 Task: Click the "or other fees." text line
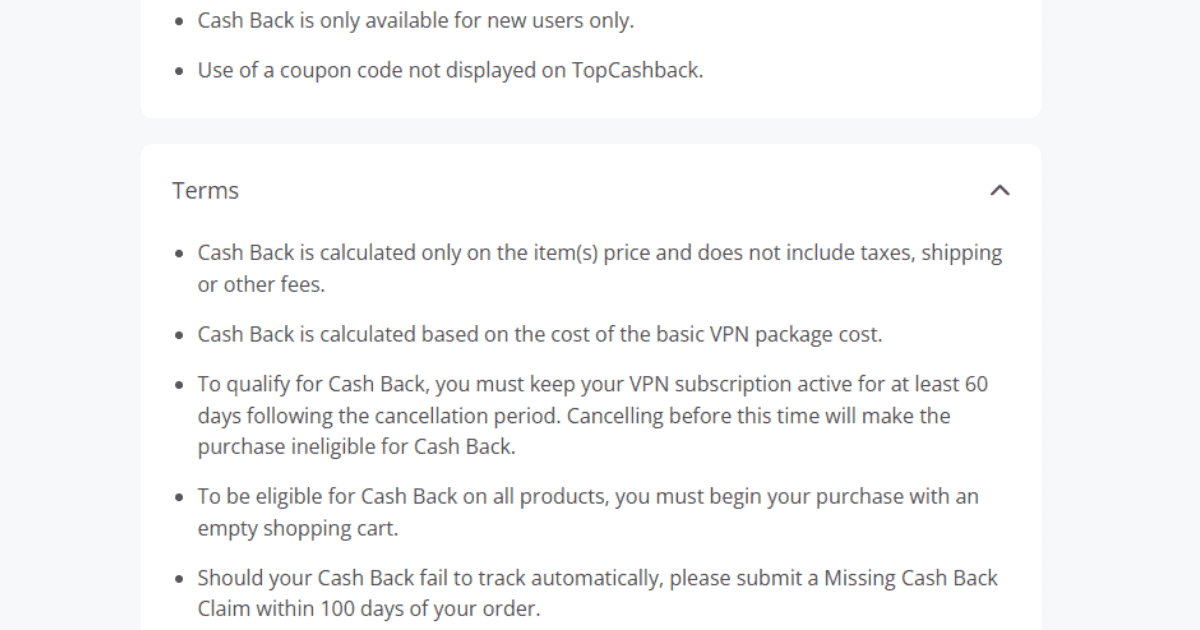(261, 284)
